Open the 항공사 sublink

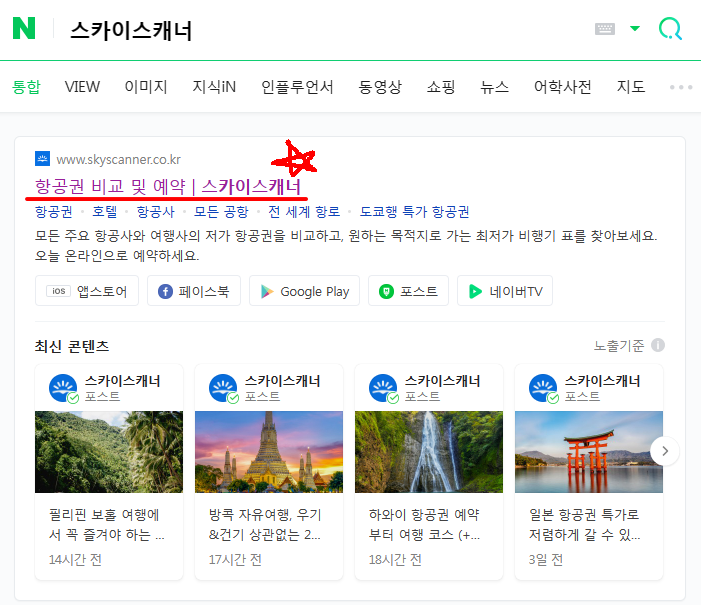click(155, 212)
